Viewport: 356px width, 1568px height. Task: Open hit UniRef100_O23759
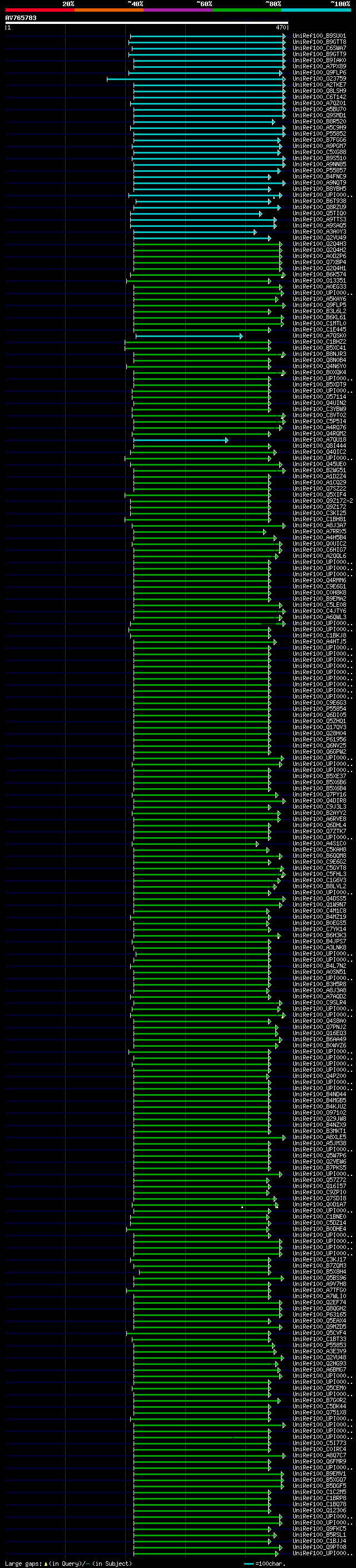click(x=319, y=78)
